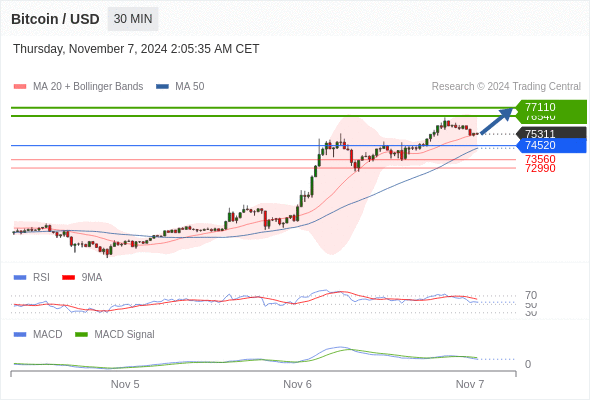The width and height of the screenshot is (590, 400).
Task: Click the blue RSI legend swatch
Action: 20,278
